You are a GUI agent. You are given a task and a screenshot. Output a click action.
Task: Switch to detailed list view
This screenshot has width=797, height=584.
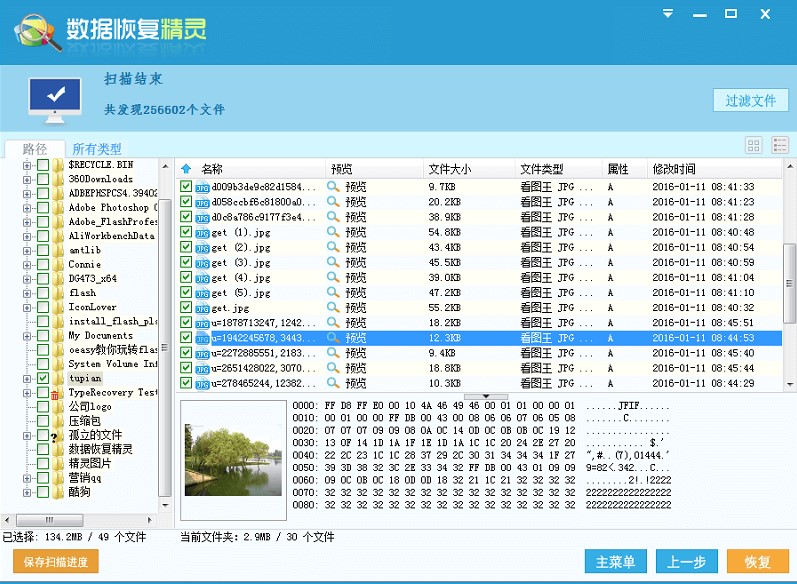click(780, 146)
